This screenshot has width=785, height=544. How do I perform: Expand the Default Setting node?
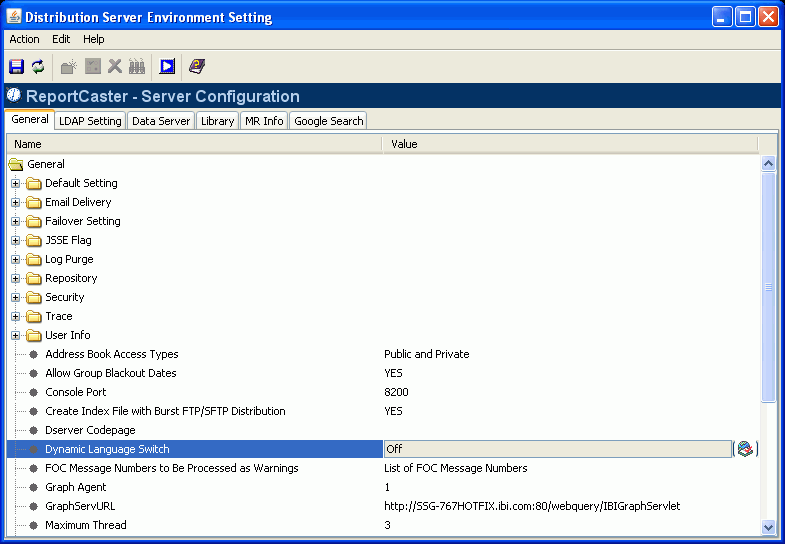tap(16, 183)
